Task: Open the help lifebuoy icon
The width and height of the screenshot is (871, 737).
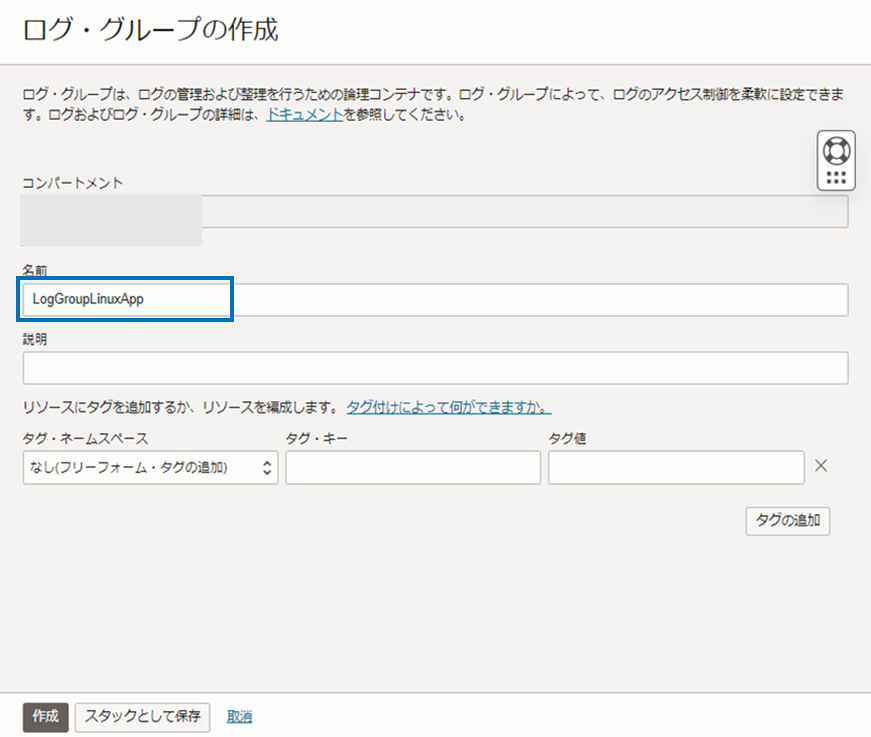Action: point(836,151)
